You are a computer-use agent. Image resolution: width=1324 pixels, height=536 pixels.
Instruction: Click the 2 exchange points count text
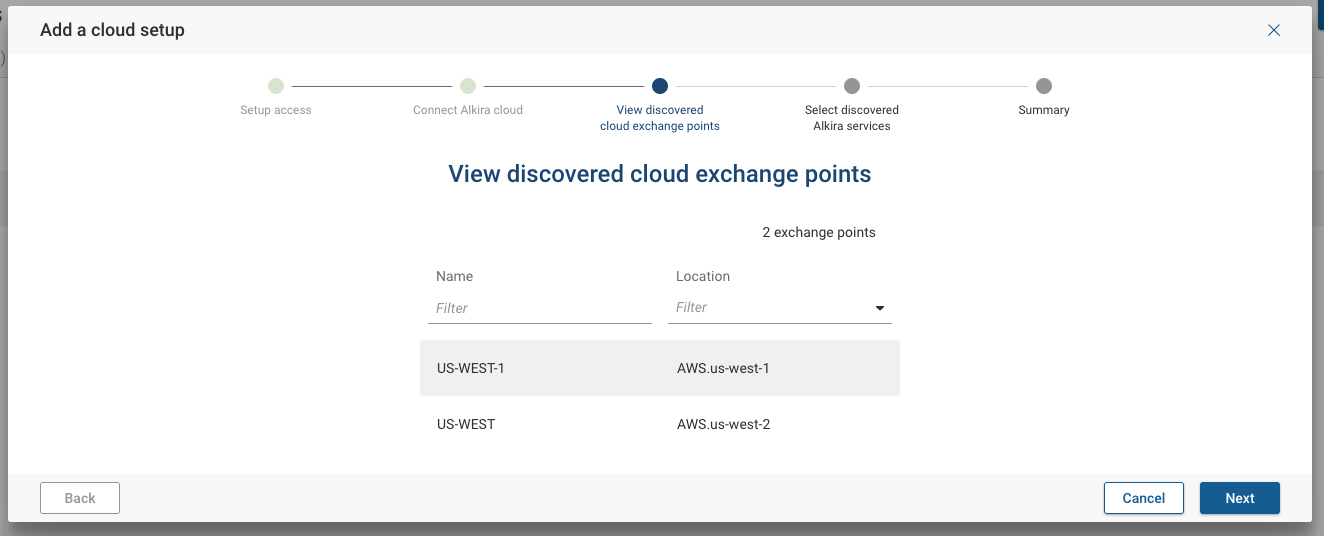pyautogui.click(x=819, y=232)
